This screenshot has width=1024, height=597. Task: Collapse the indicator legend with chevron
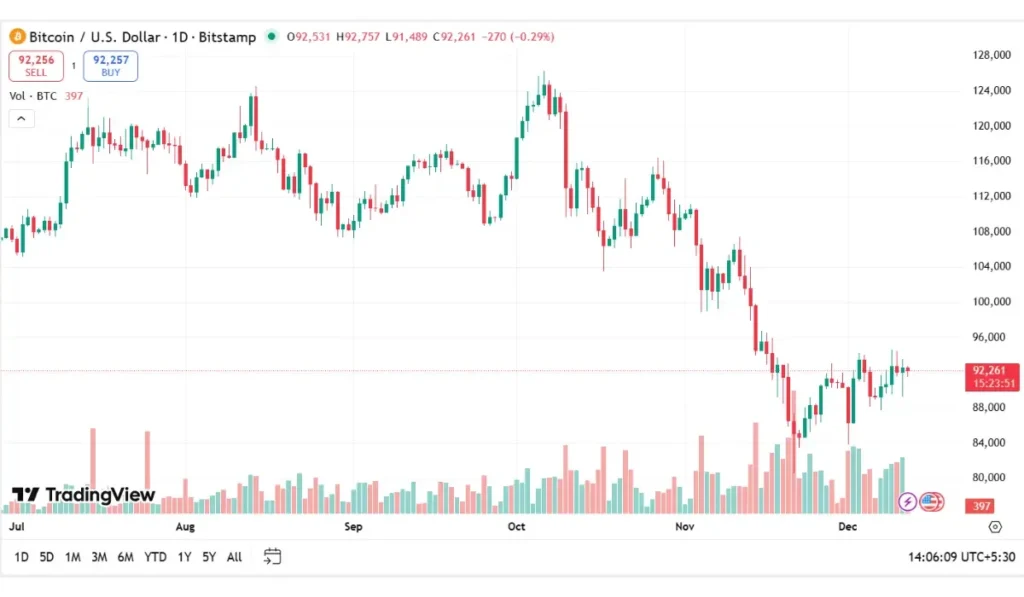pos(20,118)
